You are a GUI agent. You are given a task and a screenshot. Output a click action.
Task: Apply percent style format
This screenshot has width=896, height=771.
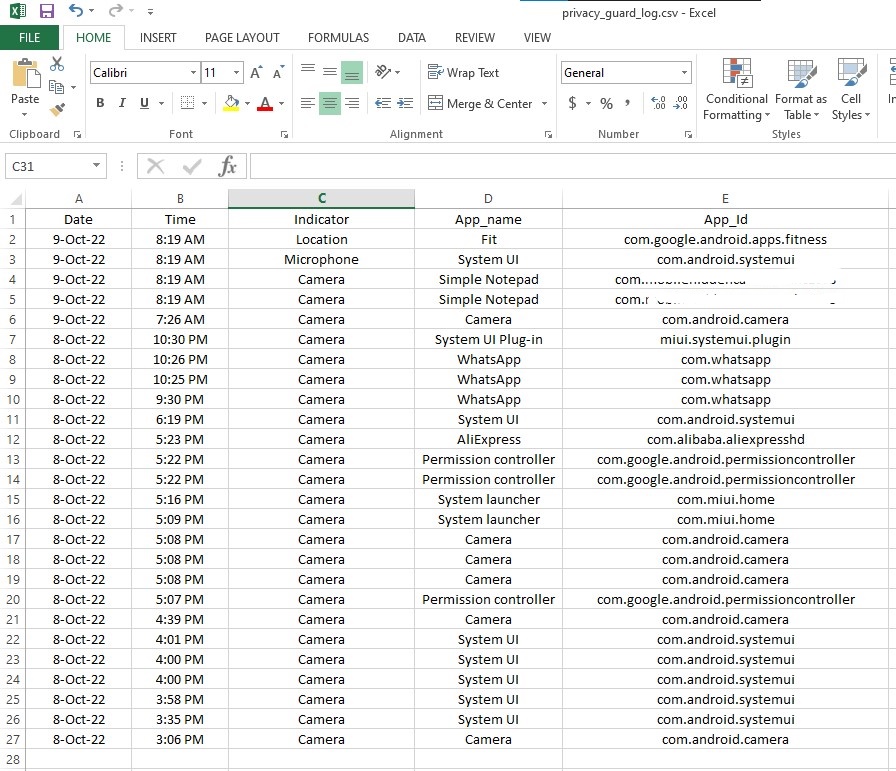tap(606, 103)
